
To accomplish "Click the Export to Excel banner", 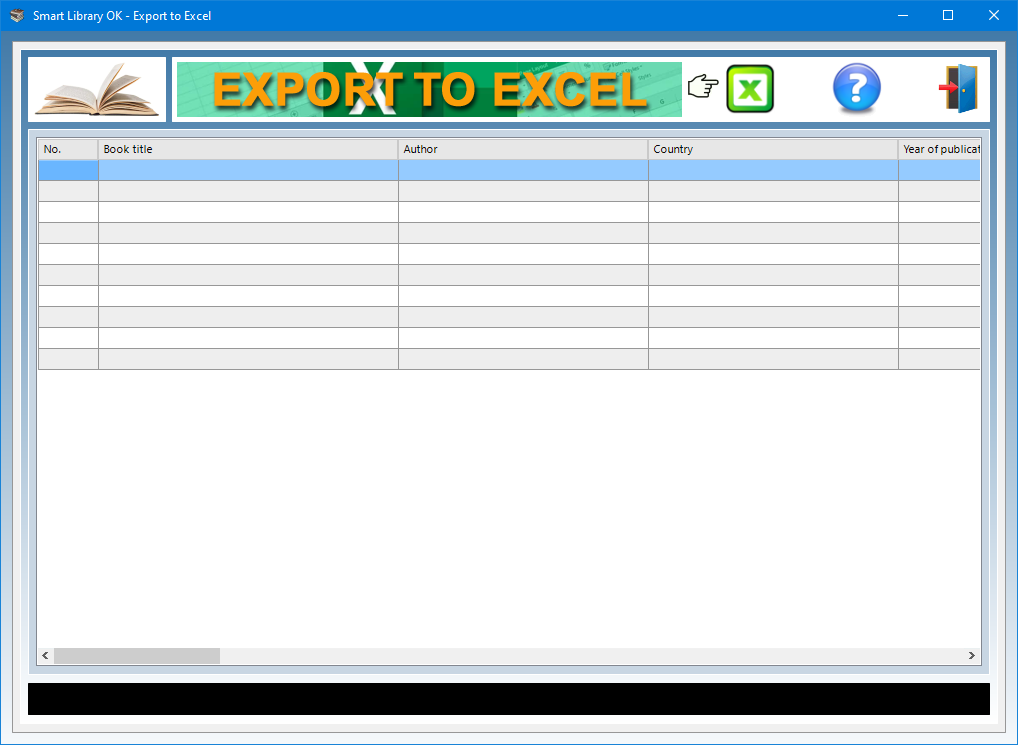I will tap(429, 90).
